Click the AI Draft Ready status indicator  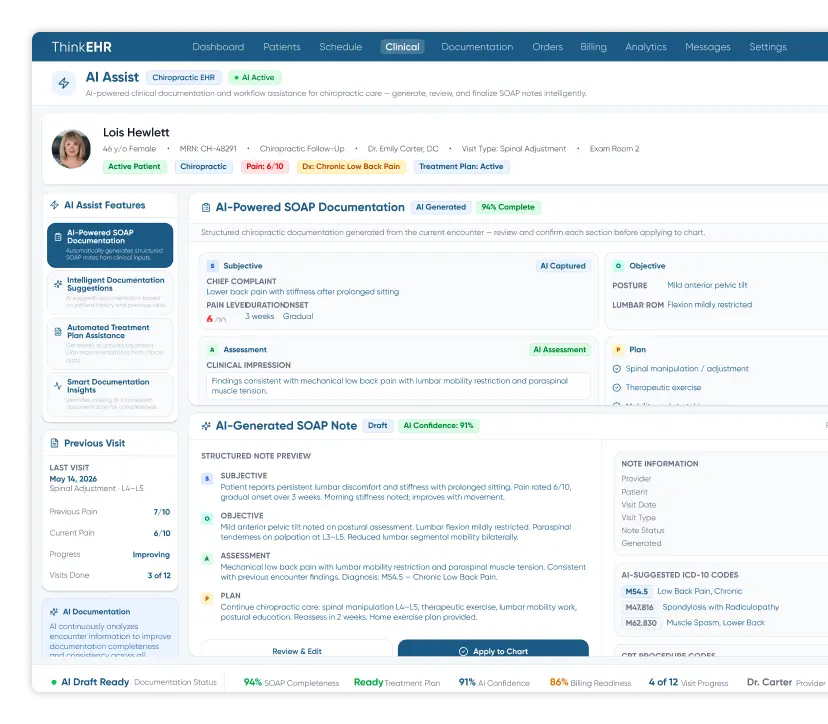coord(90,682)
